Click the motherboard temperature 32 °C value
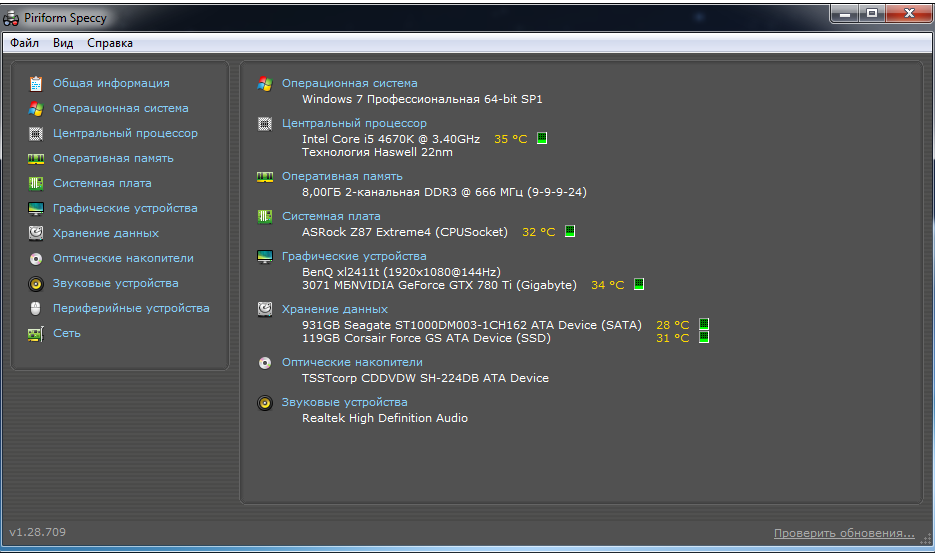This screenshot has height=553, width=935. [x=538, y=232]
